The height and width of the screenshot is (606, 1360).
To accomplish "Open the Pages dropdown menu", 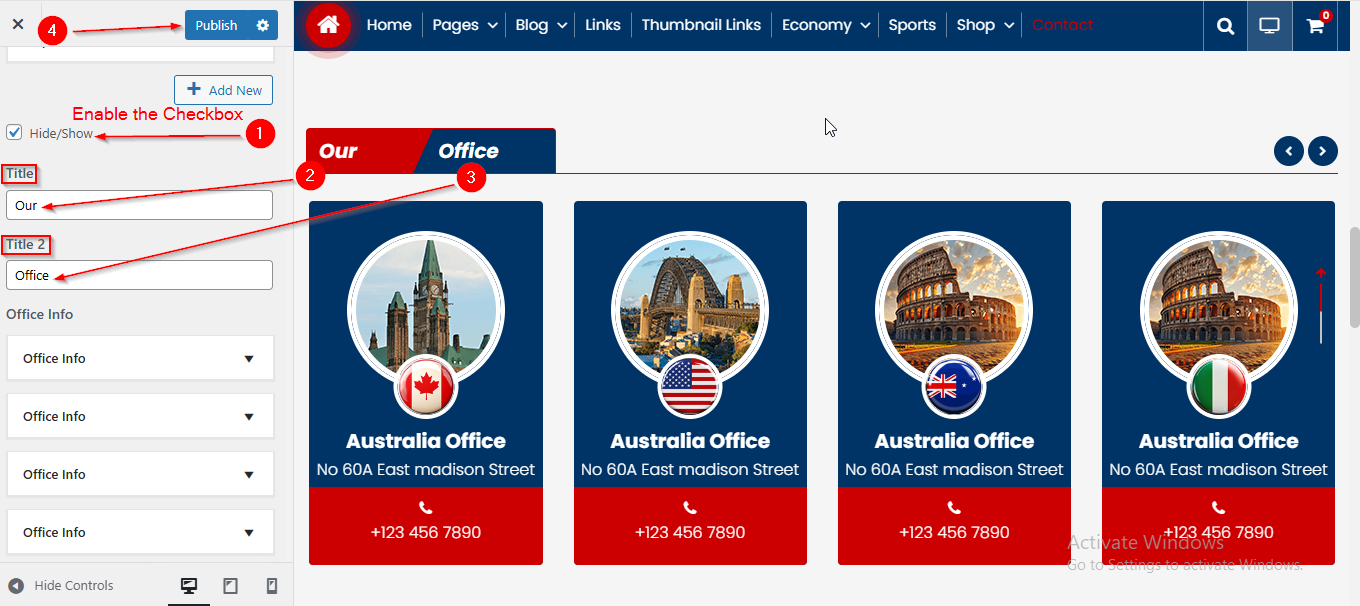I will point(464,25).
